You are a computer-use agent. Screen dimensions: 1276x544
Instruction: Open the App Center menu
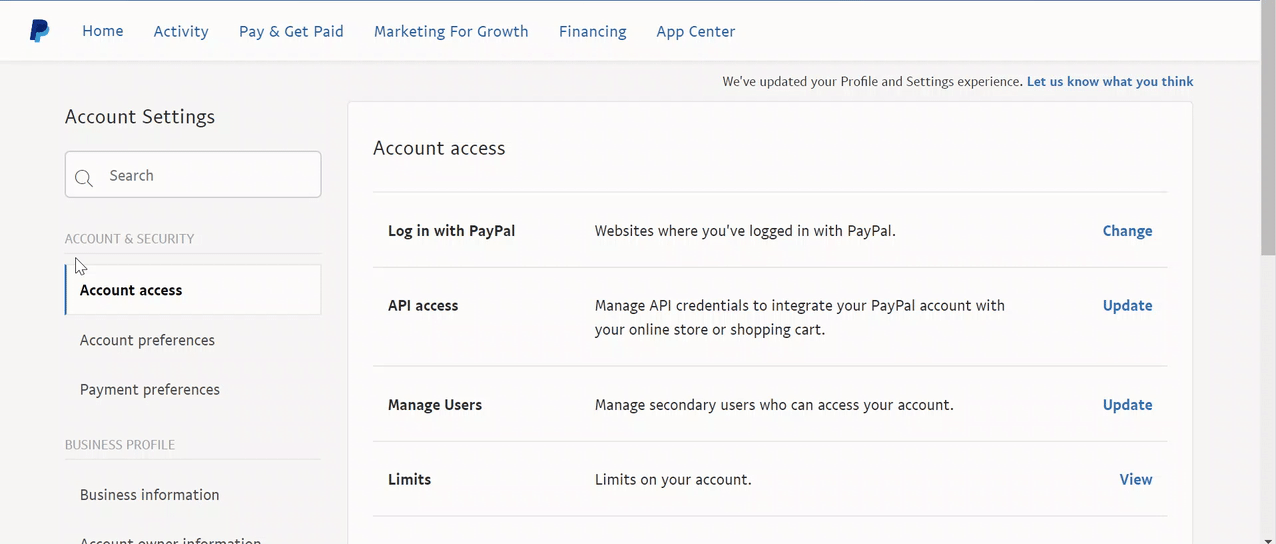pyautogui.click(x=696, y=31)
